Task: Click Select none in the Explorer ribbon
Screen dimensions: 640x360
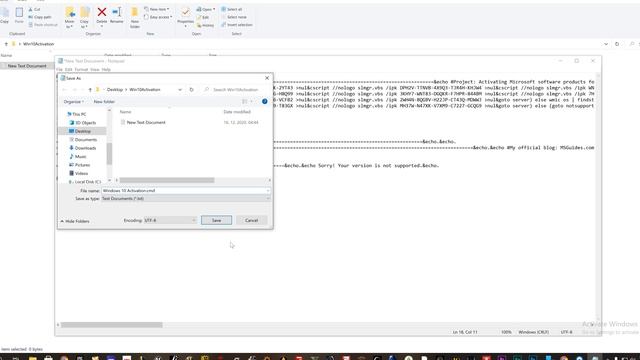Action: 234,17
